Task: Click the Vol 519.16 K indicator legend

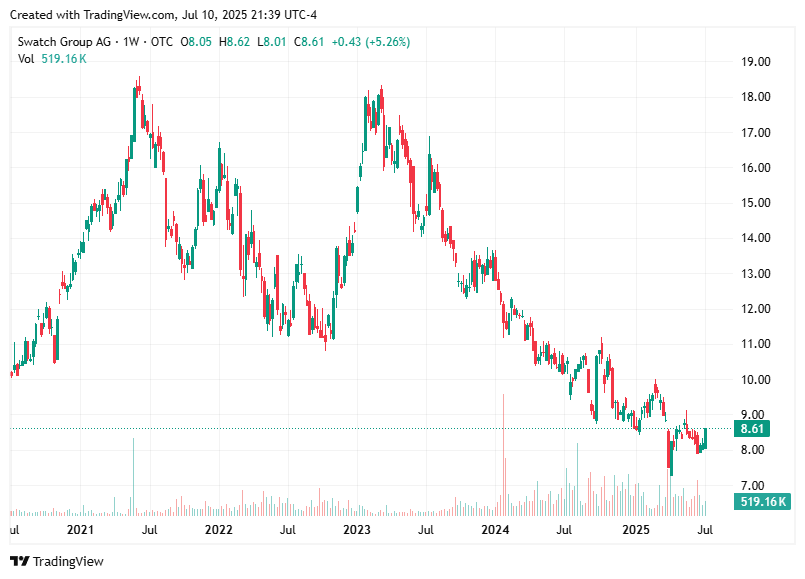Action: [x=52, y=59]
